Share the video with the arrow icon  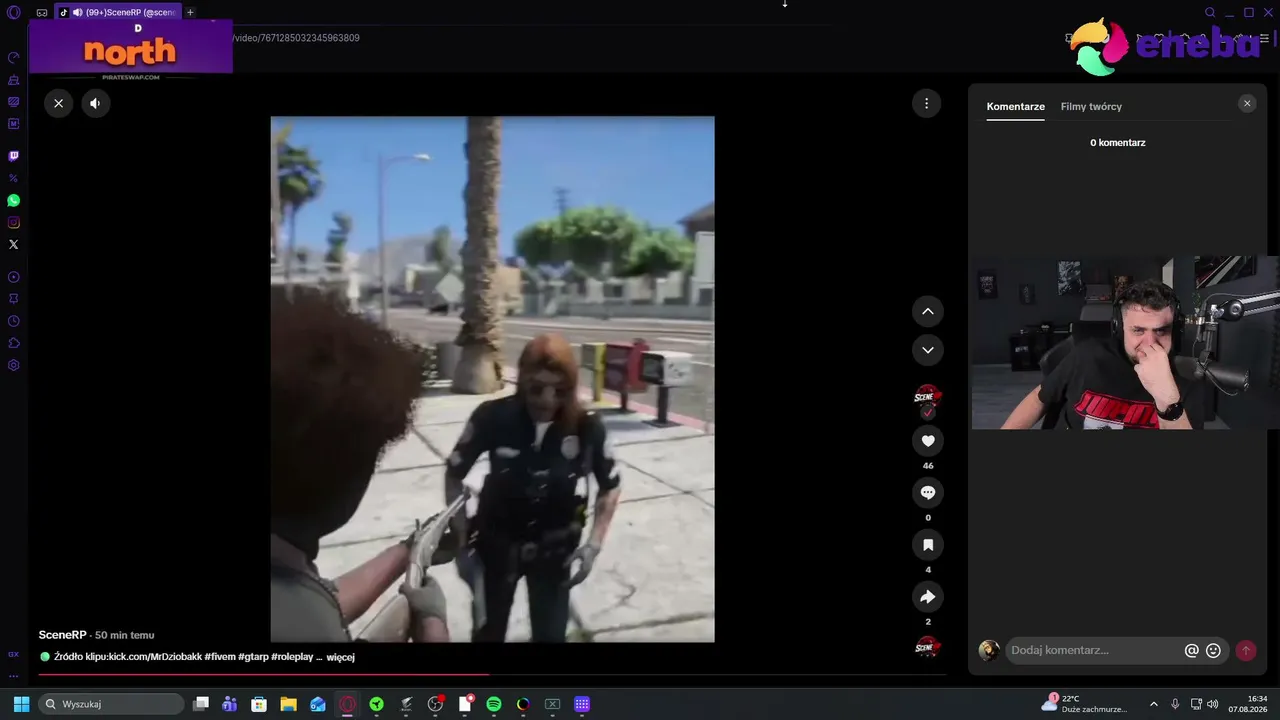click(928, 597)
